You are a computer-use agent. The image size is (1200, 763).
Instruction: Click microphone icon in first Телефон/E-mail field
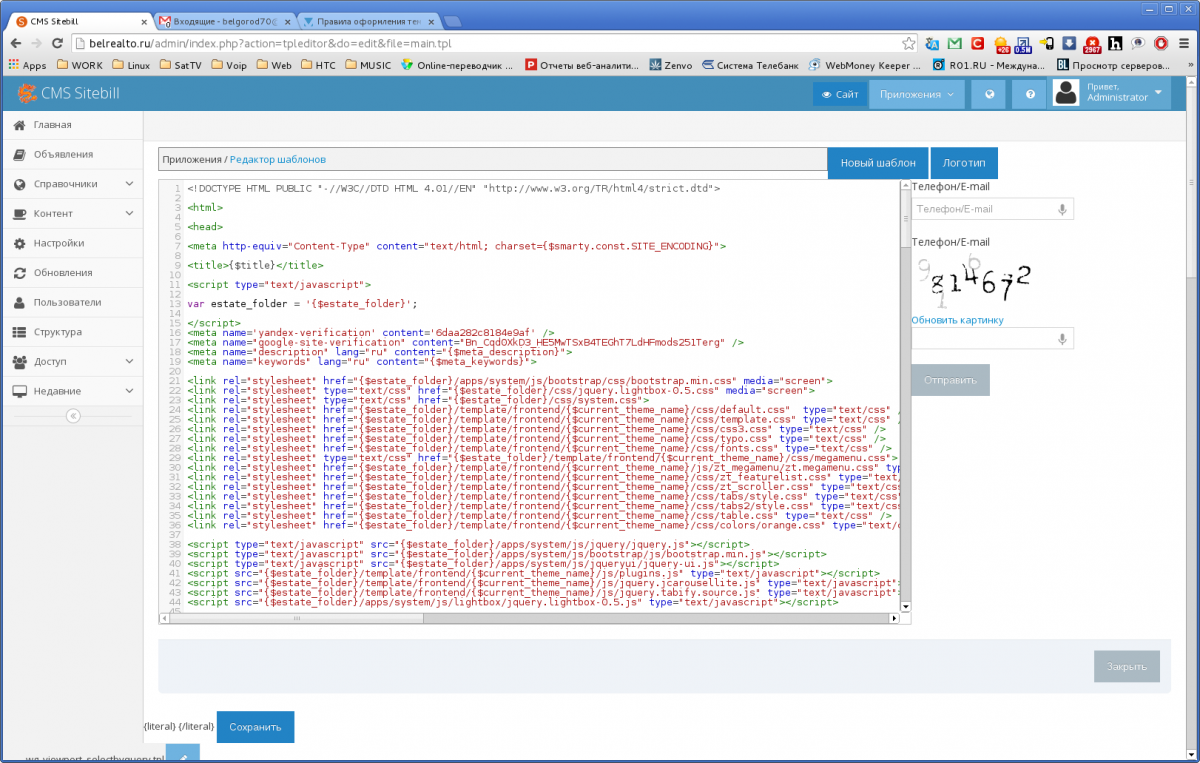pos(1062,209)
